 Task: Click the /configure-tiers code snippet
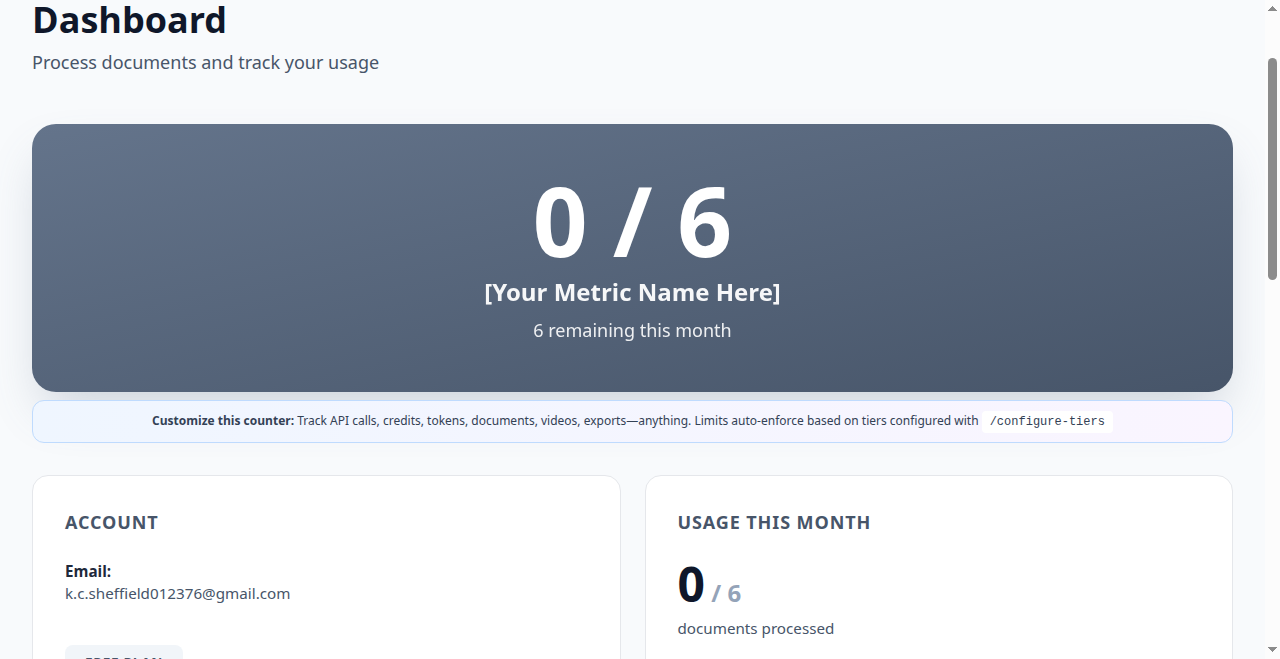click(x=1047, y=422)
